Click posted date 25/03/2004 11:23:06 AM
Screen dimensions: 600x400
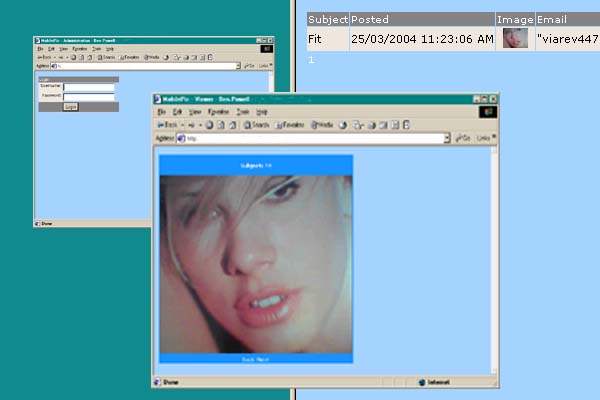click(422, 39)
